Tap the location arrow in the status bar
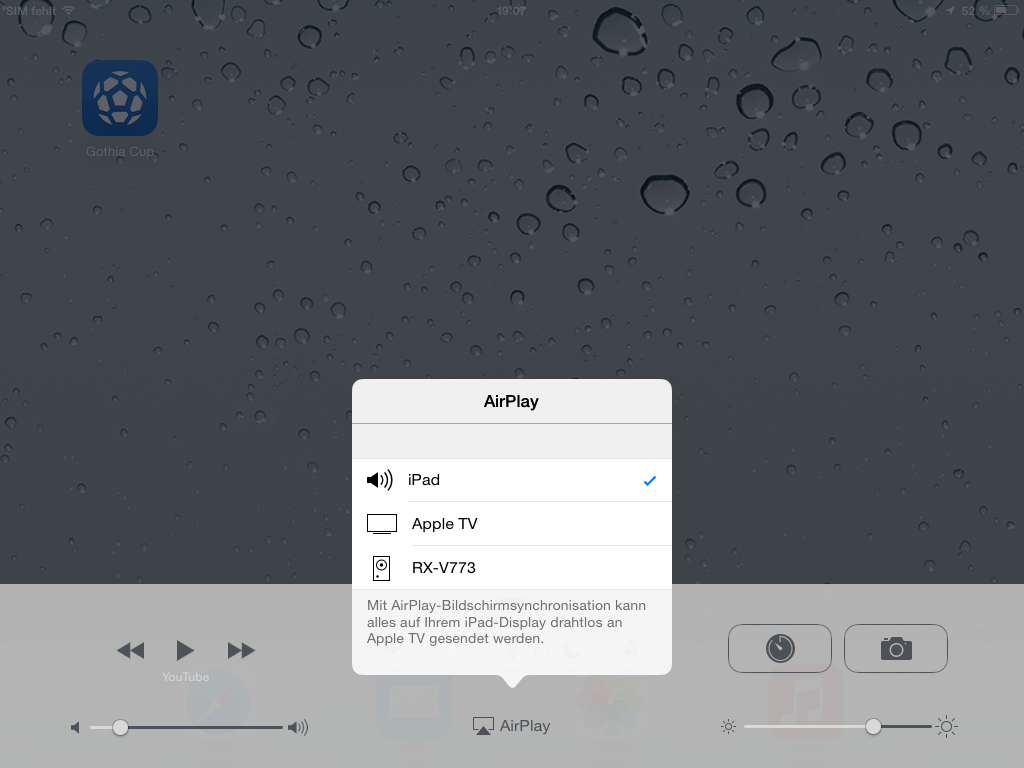1024x768 pixels. 950,10
